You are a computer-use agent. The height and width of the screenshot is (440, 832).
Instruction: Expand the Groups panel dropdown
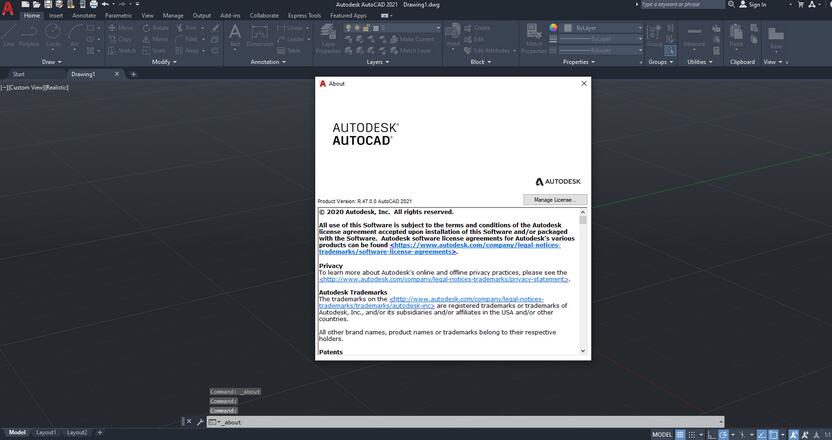(661, 62)
